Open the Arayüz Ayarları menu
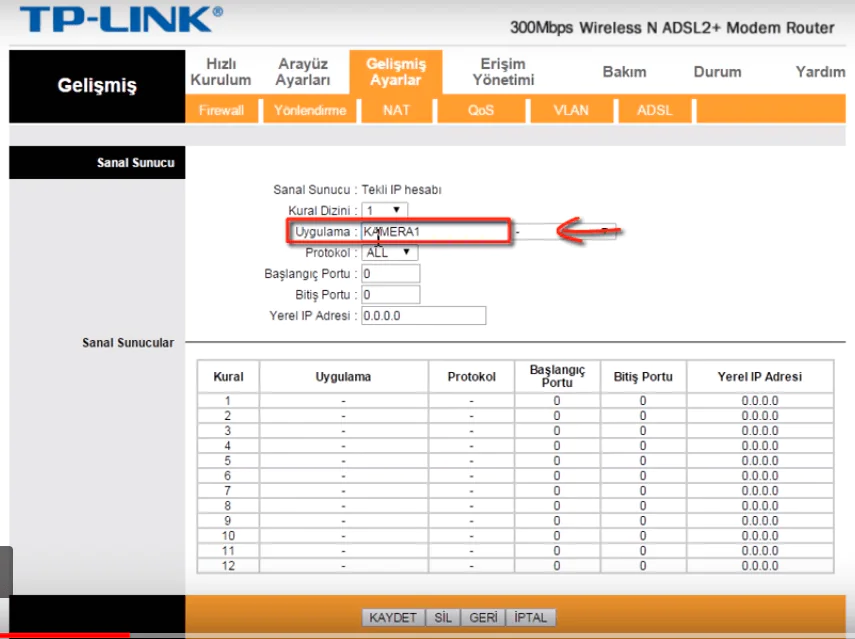This screenshot has width=855, height=639. (303, 70)
